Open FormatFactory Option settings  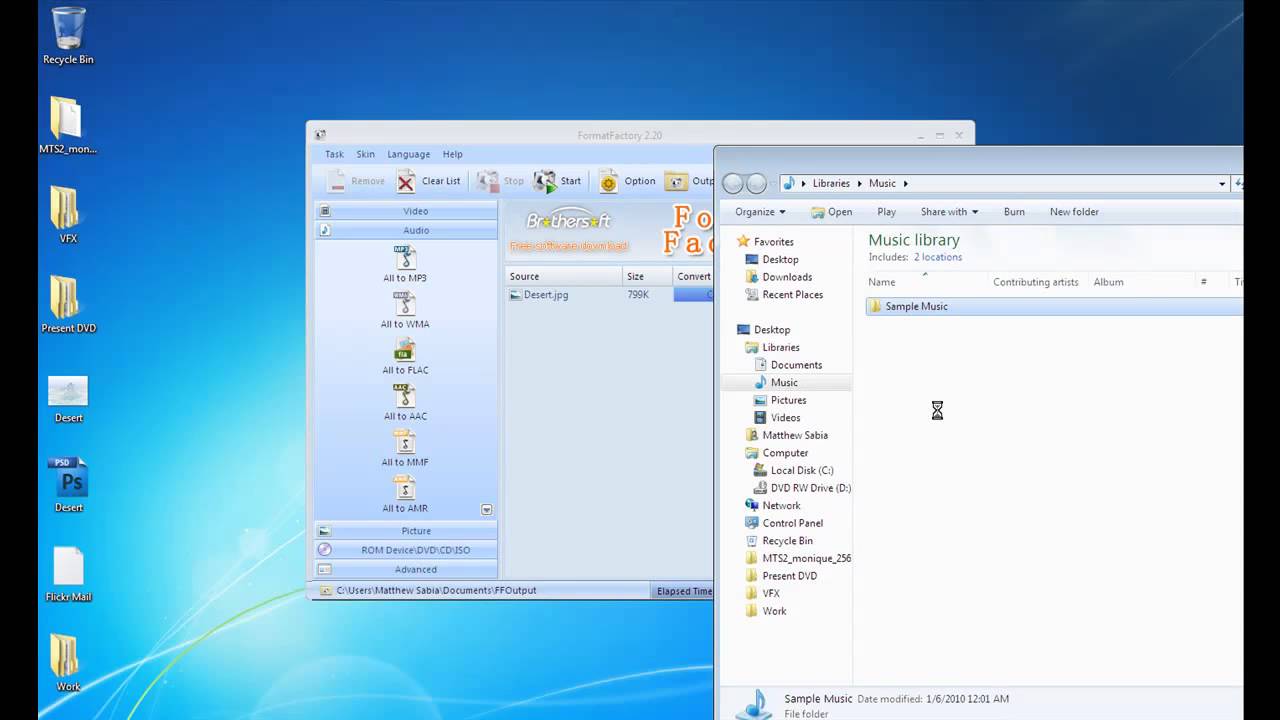coord(627,181)
